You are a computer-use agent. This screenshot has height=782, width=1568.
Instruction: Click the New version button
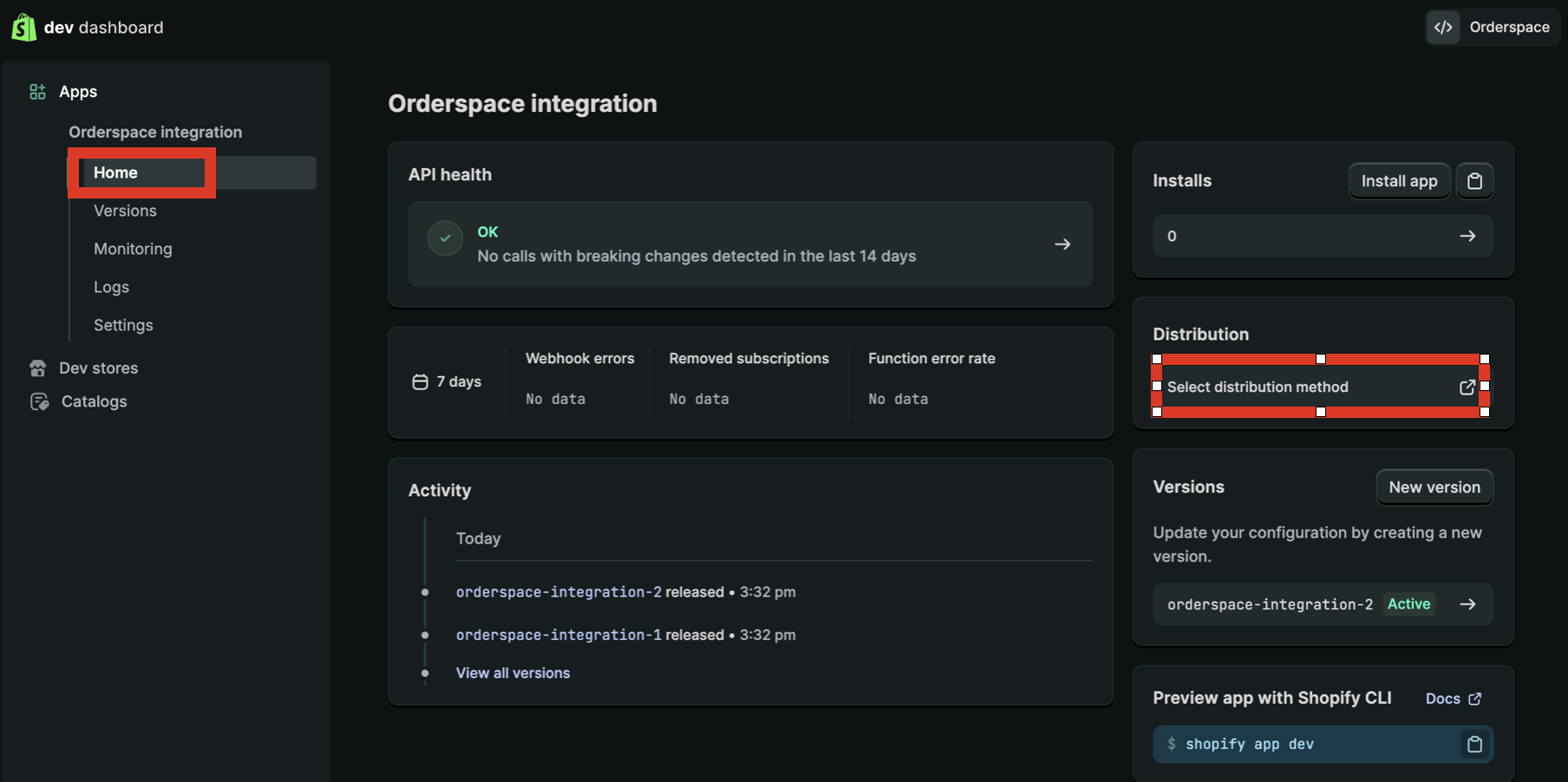click(x=1434, y=487)
